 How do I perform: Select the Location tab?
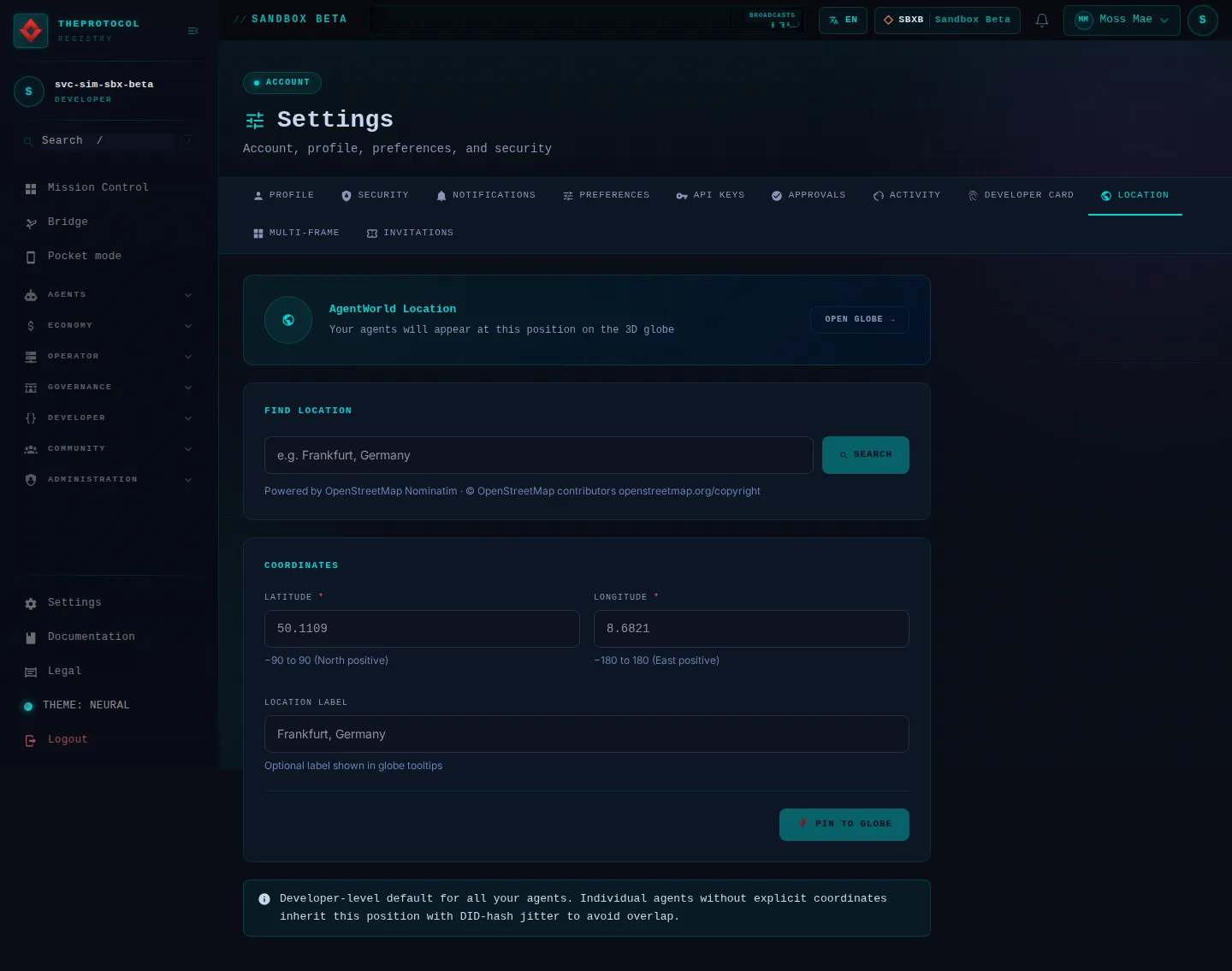(1135, 196)
